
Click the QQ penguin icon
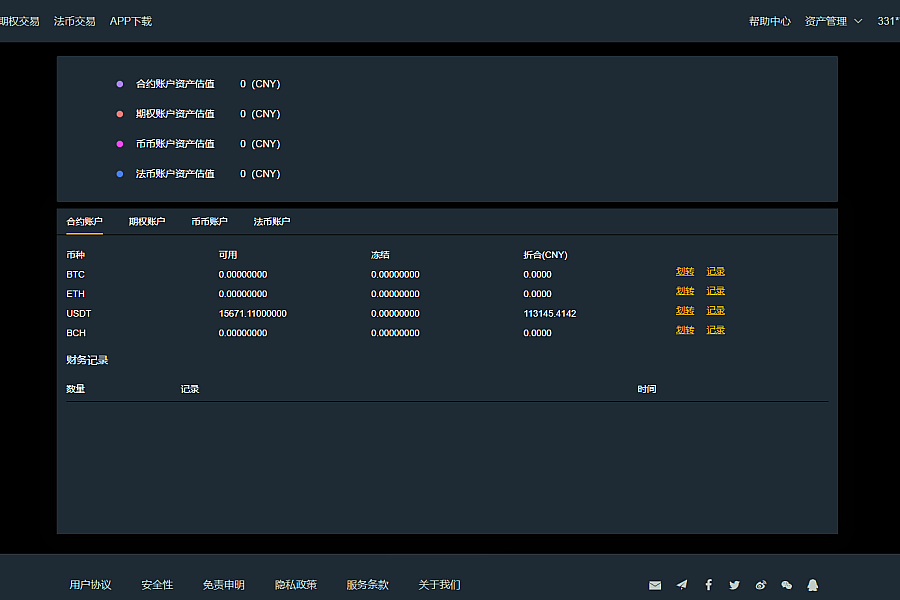813,585
